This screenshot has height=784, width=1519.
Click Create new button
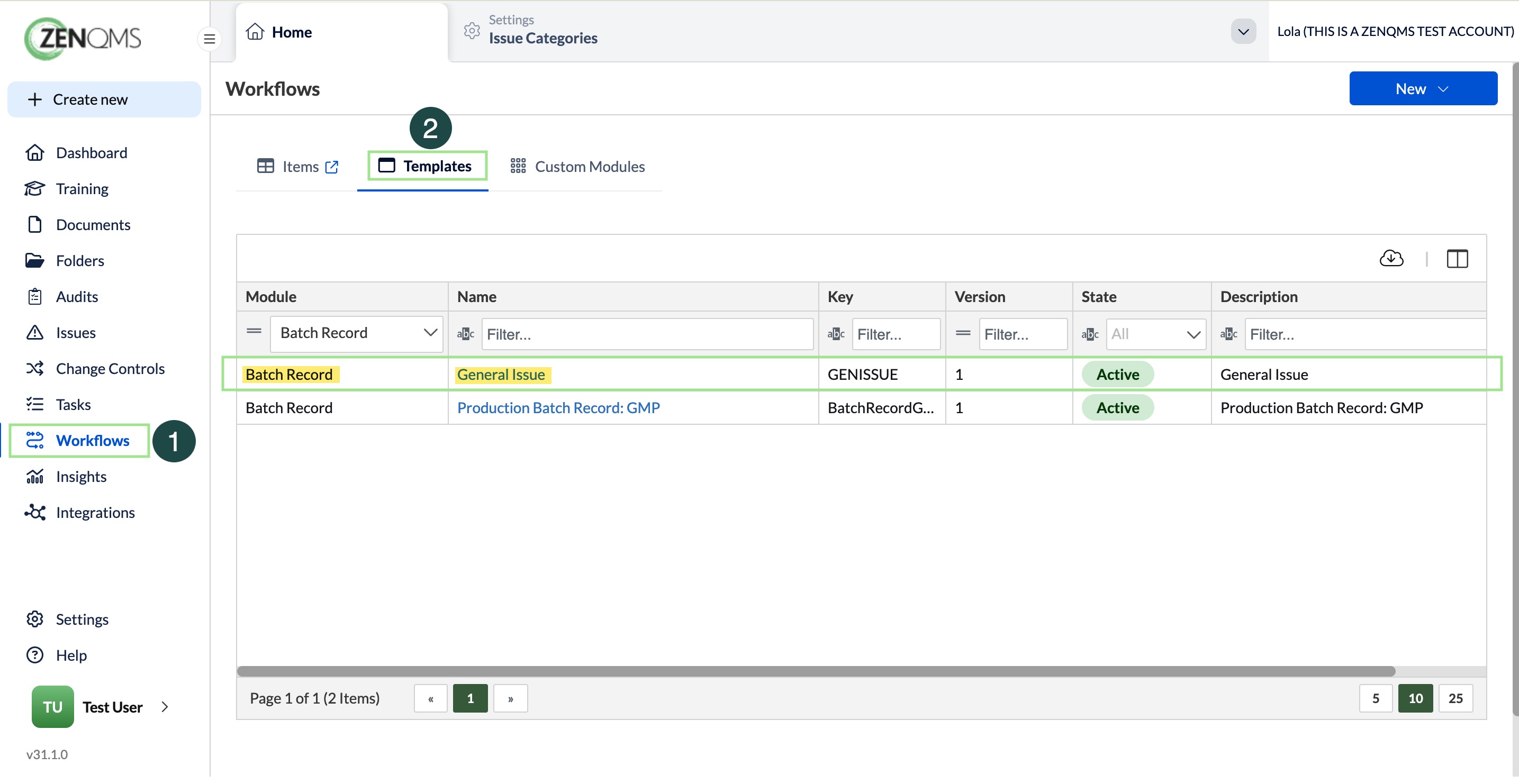tap(104, 99)
